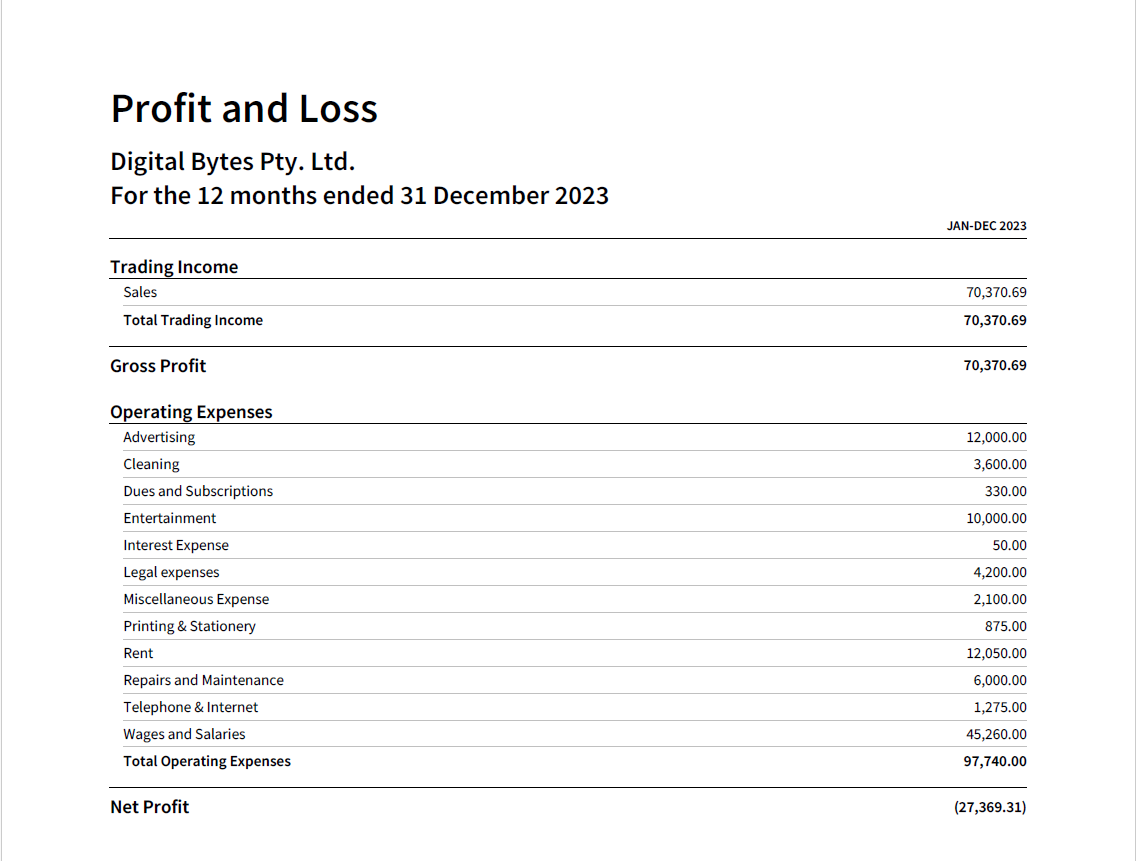Screen dimensions: 1136x861
Task: Click the Gross Profit amount
Action: (x=995, y=365)
